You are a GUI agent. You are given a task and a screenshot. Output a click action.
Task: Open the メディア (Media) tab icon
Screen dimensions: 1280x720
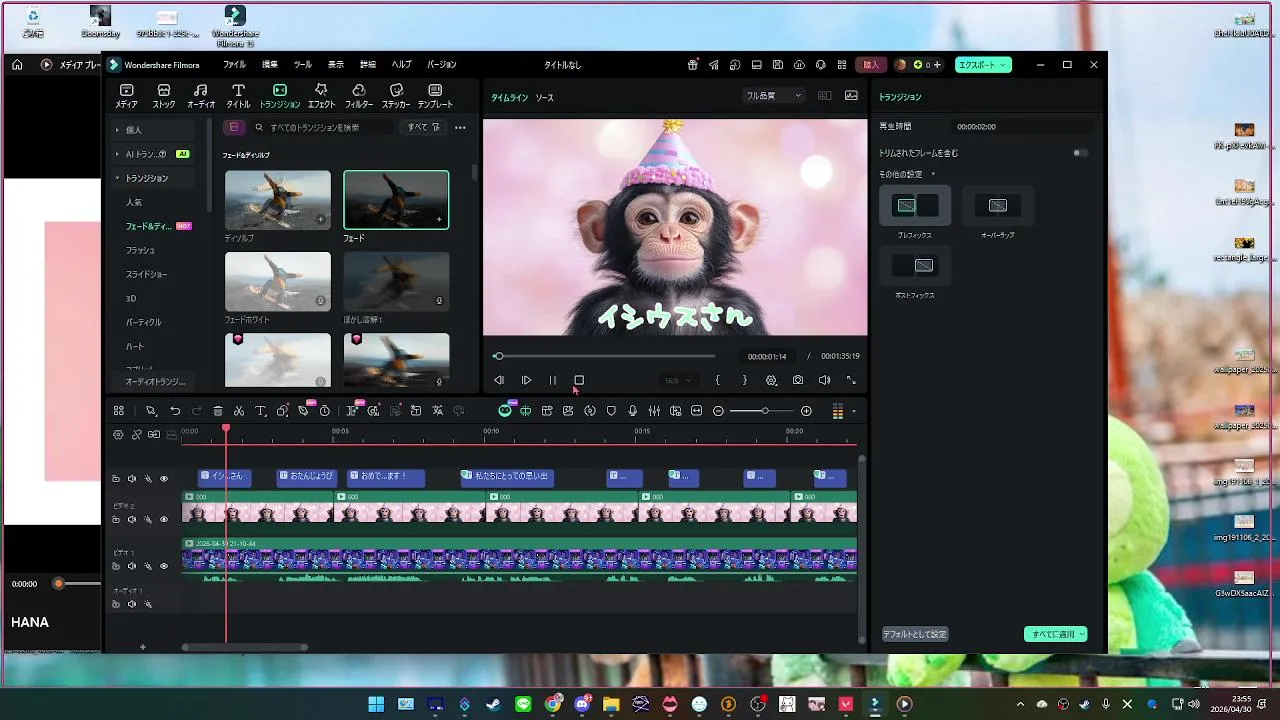[126, 95]
